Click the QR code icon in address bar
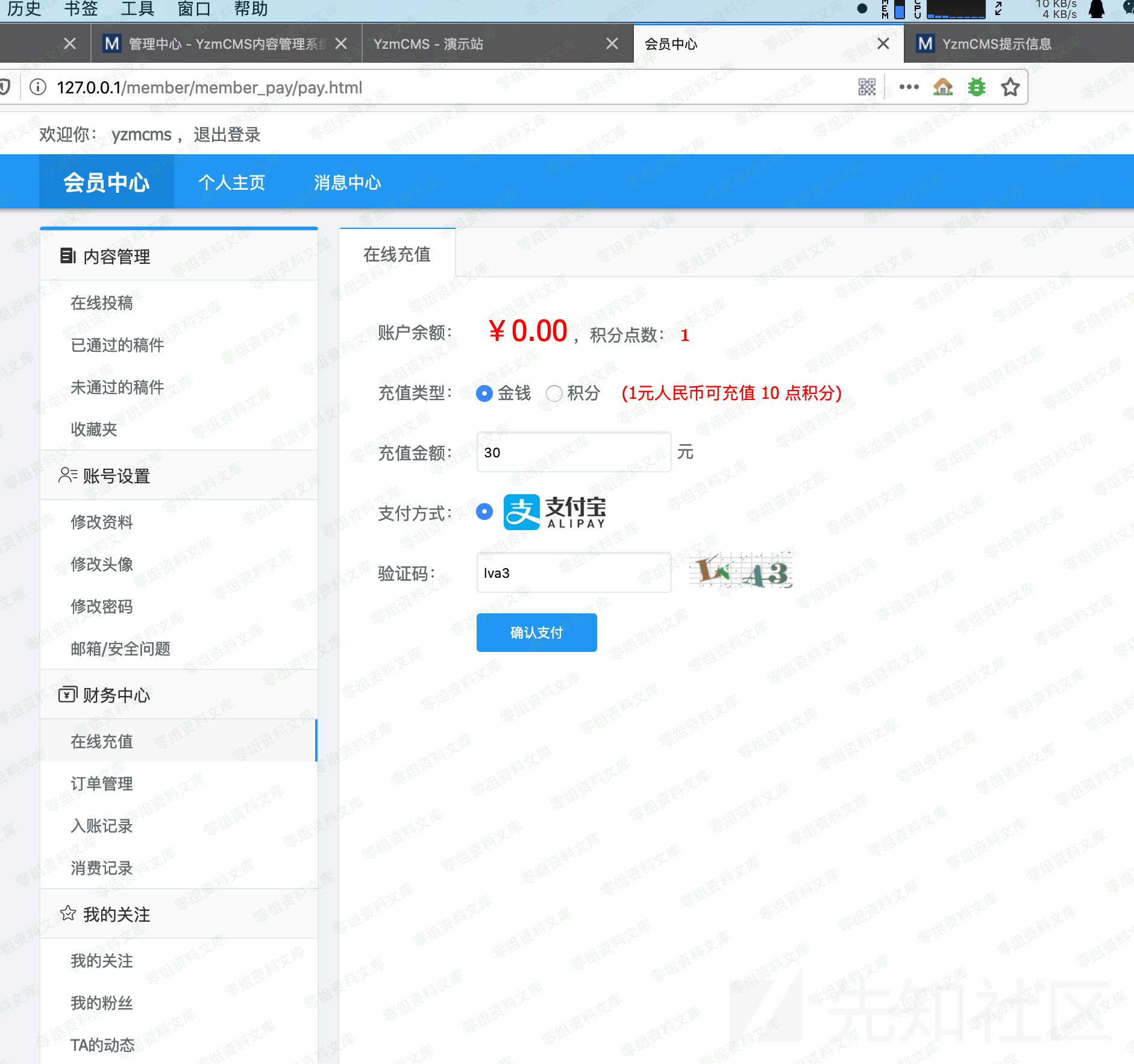 [866, 87]
